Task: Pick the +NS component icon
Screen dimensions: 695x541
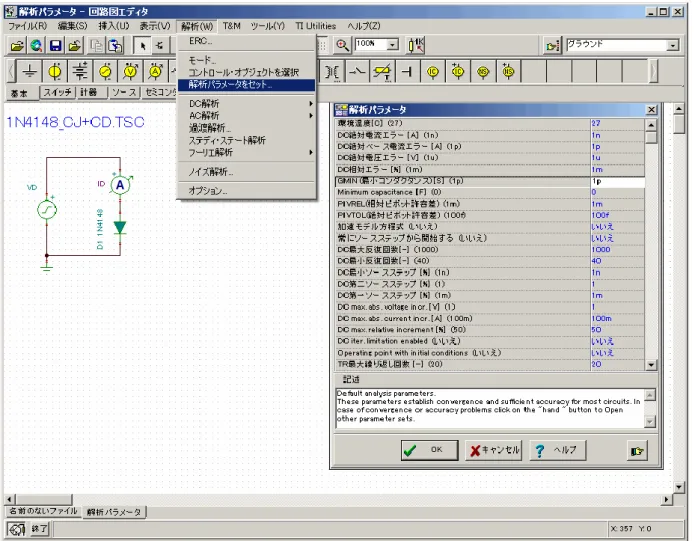Action: (x=508, y=71)
